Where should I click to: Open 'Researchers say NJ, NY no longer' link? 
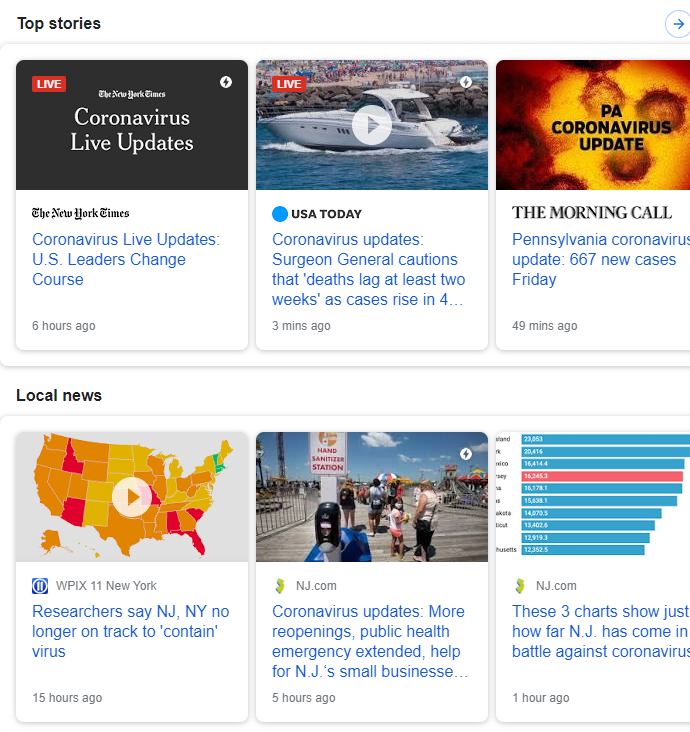tap(130, 631)
